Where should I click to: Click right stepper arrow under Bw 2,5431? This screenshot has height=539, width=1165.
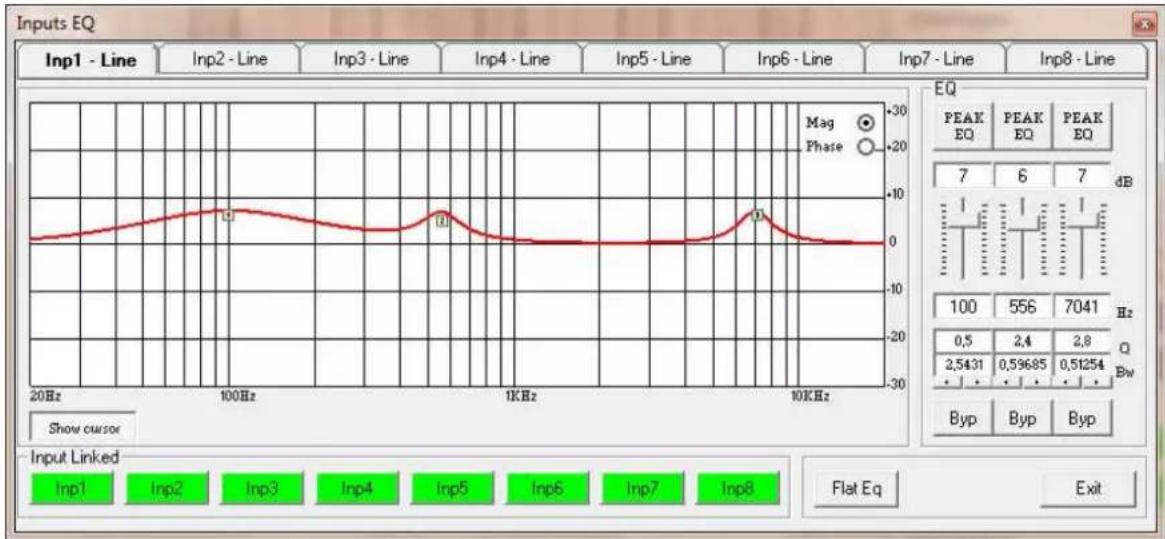(976, 382)
